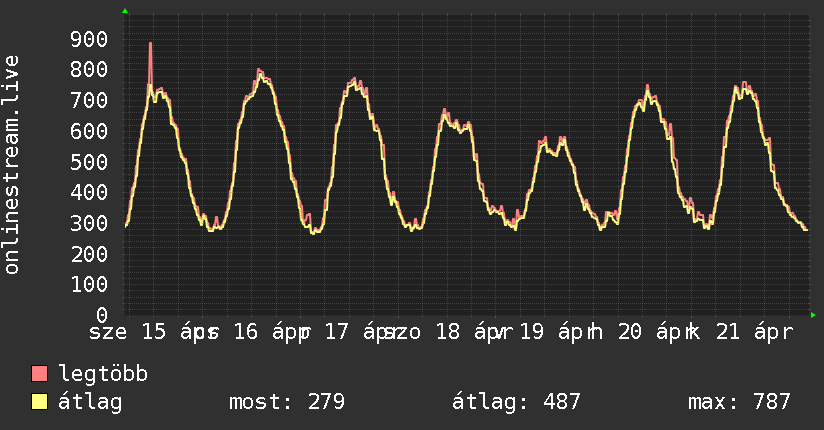
Task: Click the 500 y-axis label
Action: click(x=89, y=162)
